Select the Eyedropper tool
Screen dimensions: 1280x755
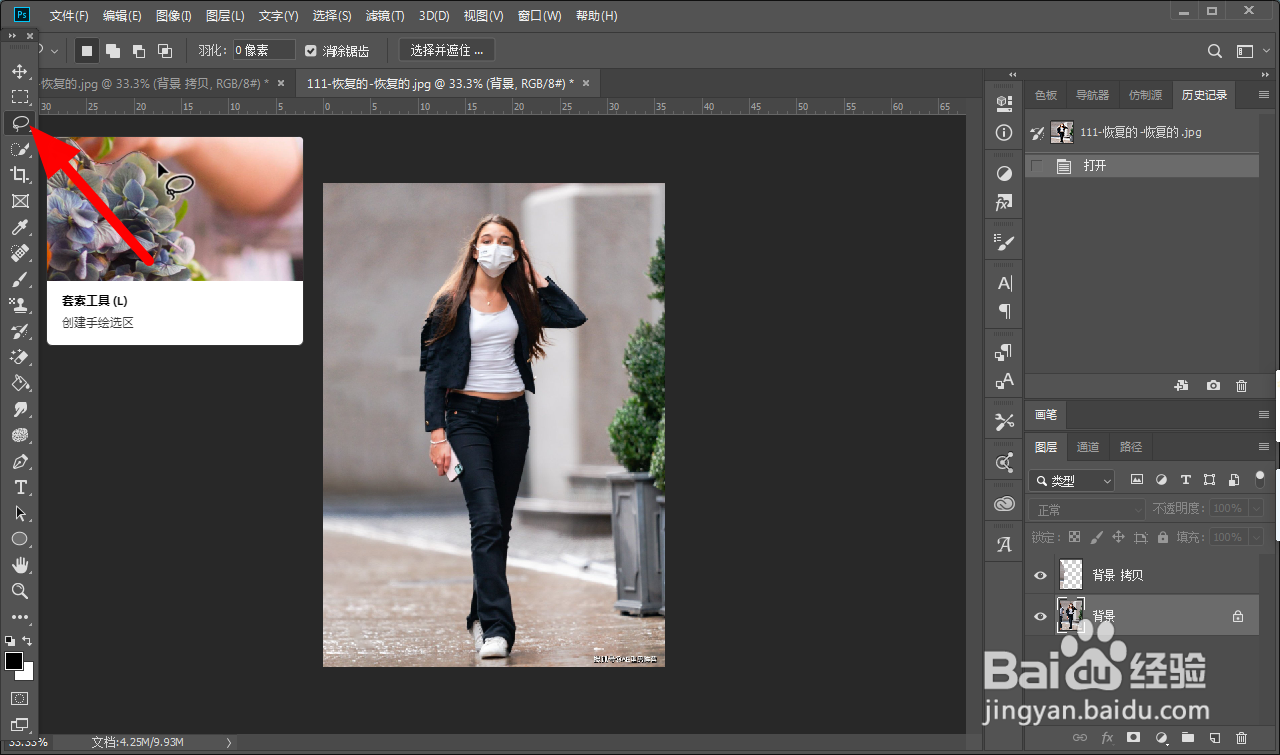(19, 227)
